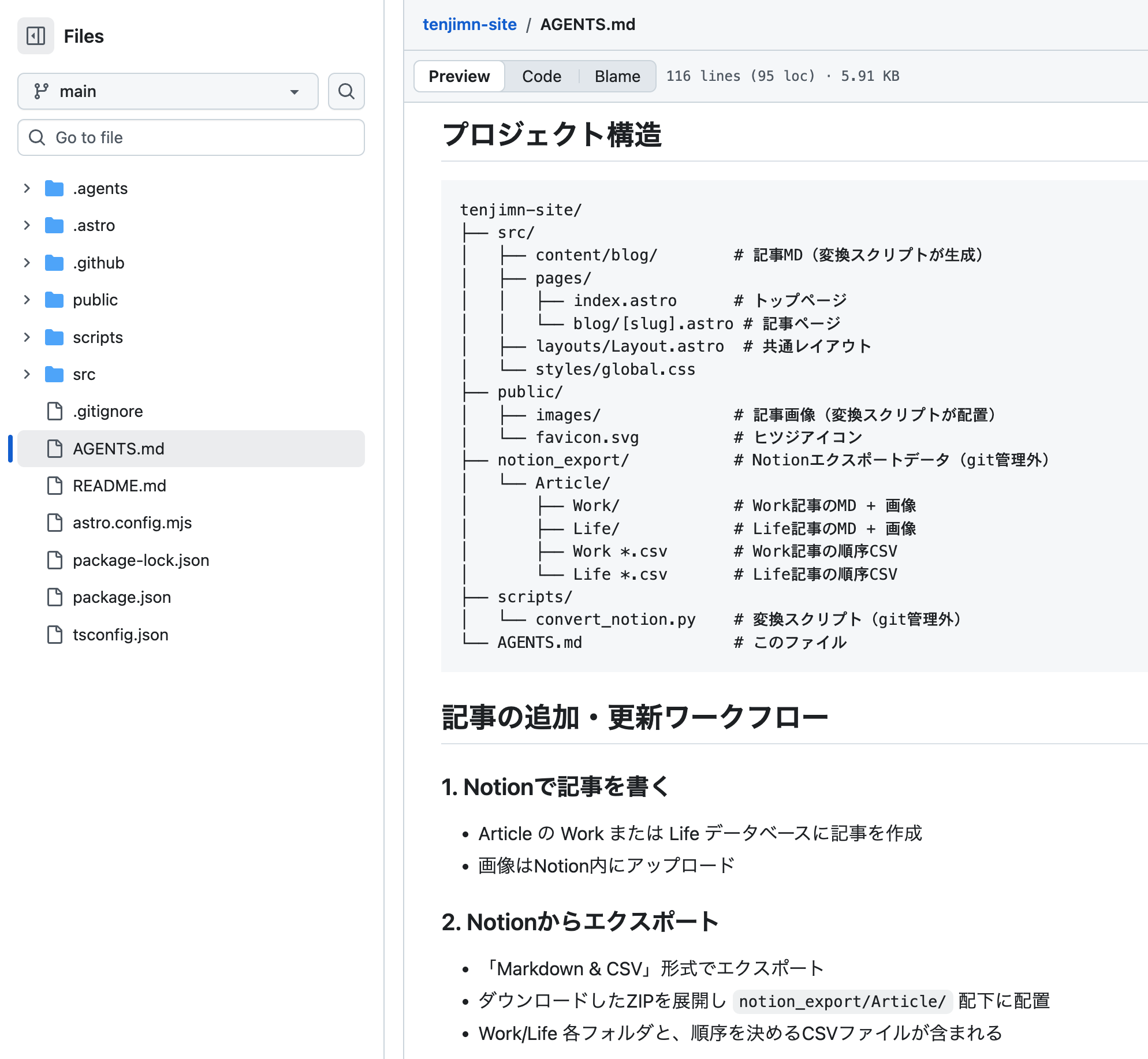
Task: Open the main branch dropdown
Action: 167,91
